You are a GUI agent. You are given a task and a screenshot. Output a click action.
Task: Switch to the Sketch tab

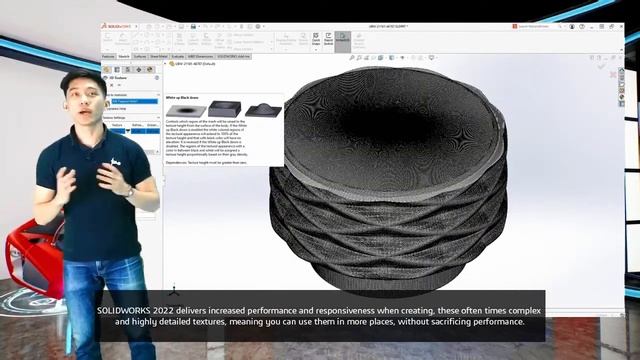[124, 57]
